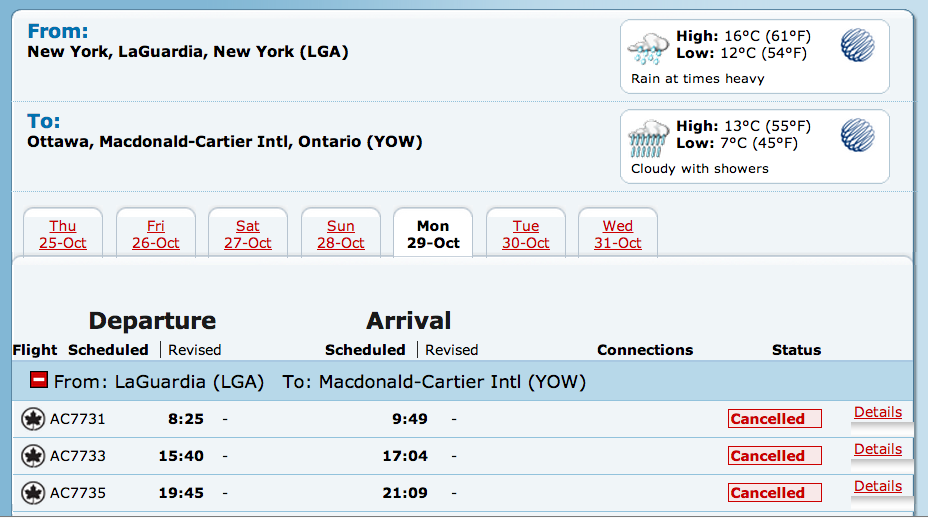Go to the Tue 30-Oct tab
The image size is (928, 518).
(x=526, y=235)
